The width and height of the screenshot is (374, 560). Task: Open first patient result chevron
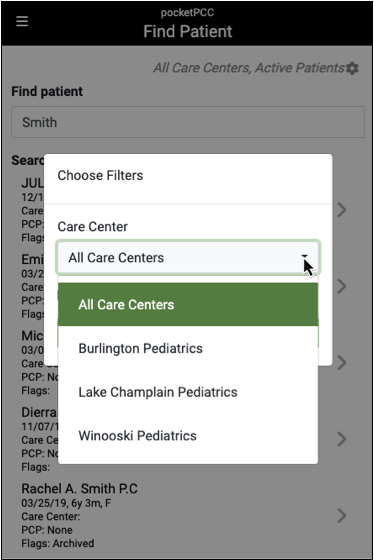342,210
